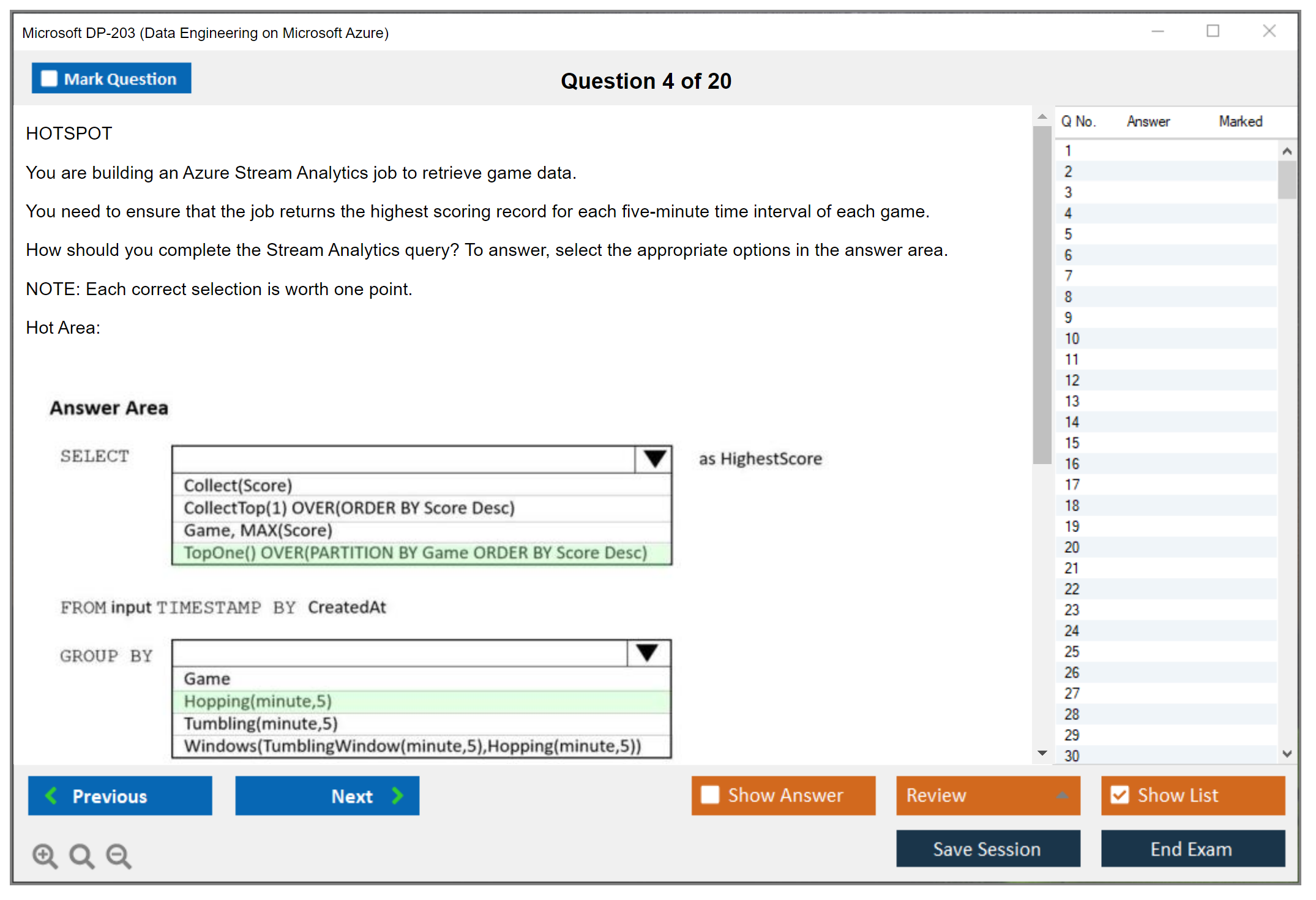Click the green left arrow on Previous
Viewport: 1316px width, 900px height.
(x=52, y=795)
